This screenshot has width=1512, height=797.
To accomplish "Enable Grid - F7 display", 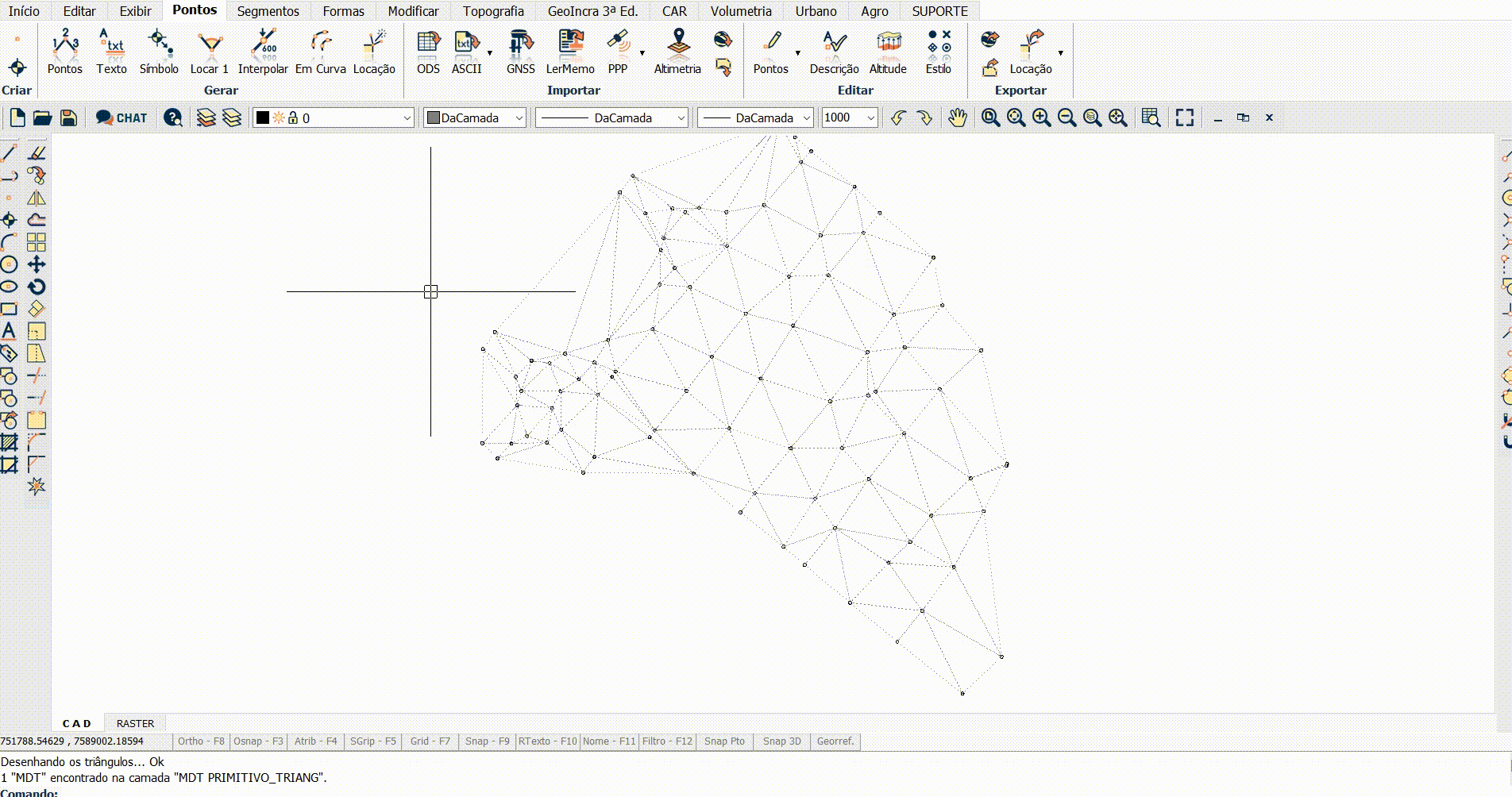I will coord(430,741).
